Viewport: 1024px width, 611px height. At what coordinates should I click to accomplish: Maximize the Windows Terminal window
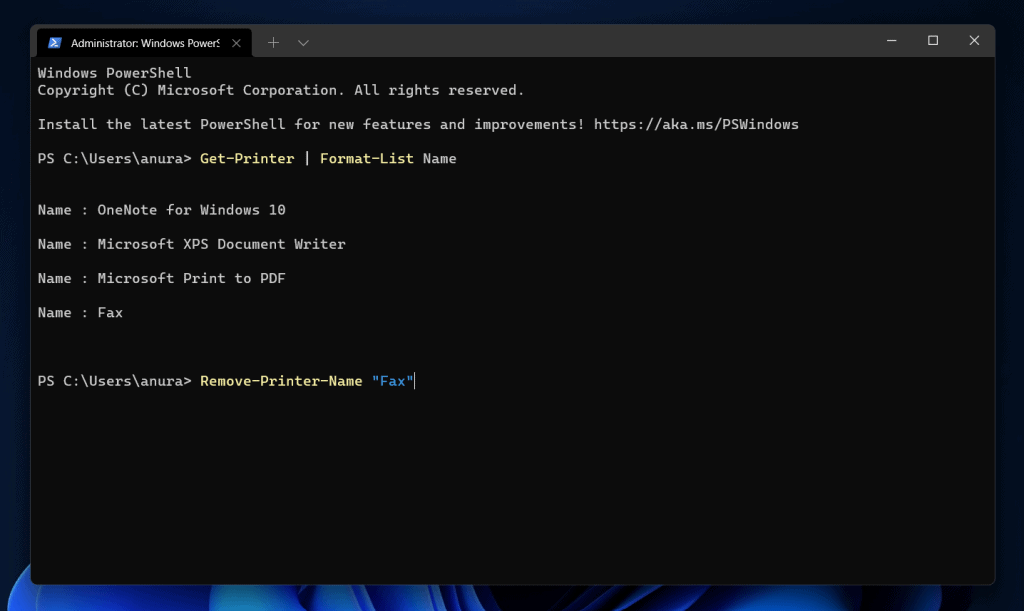932,41
